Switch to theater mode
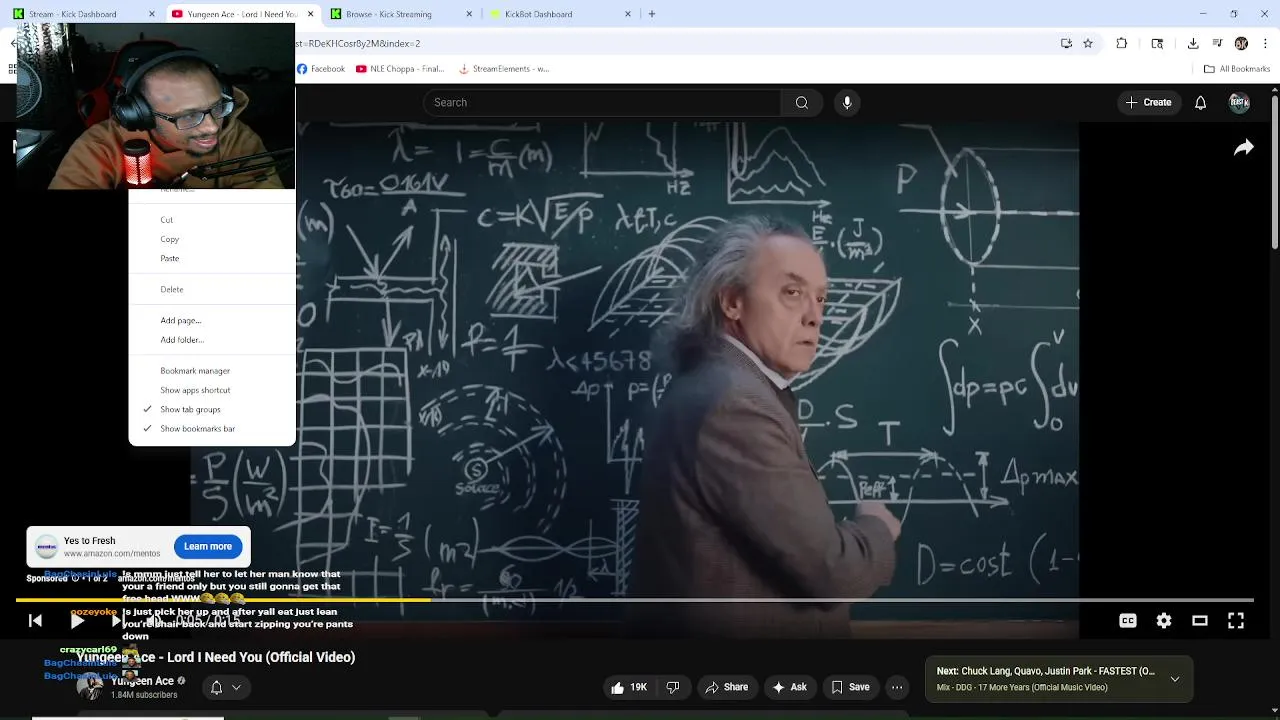This screenshot has width=1280, height=720. (1200, 621)
